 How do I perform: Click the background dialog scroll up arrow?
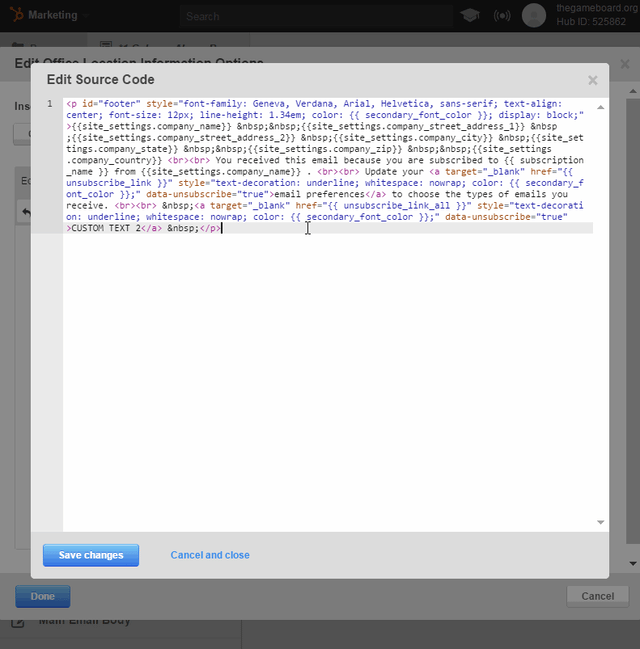pyautogui.click(x=633, y=91)
